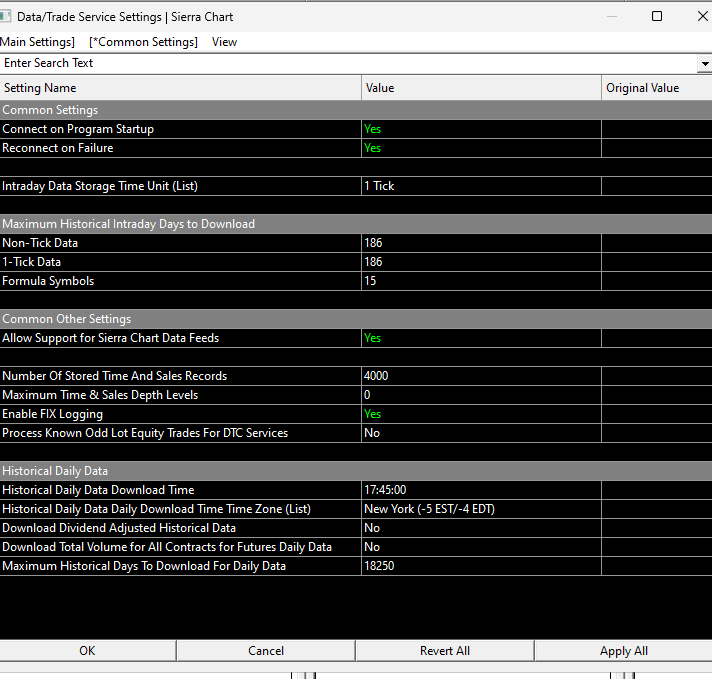The image size is (712, 679).
Task: Select Maximum Historical Days To Download setting name
Action: tap(180, 566)
